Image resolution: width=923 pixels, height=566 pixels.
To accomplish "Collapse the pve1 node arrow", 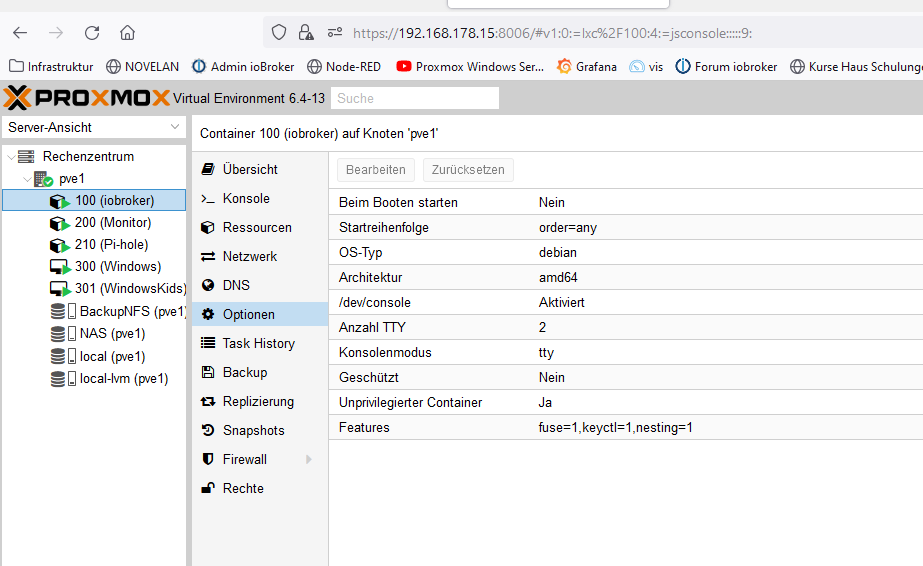I will [27, 178].
